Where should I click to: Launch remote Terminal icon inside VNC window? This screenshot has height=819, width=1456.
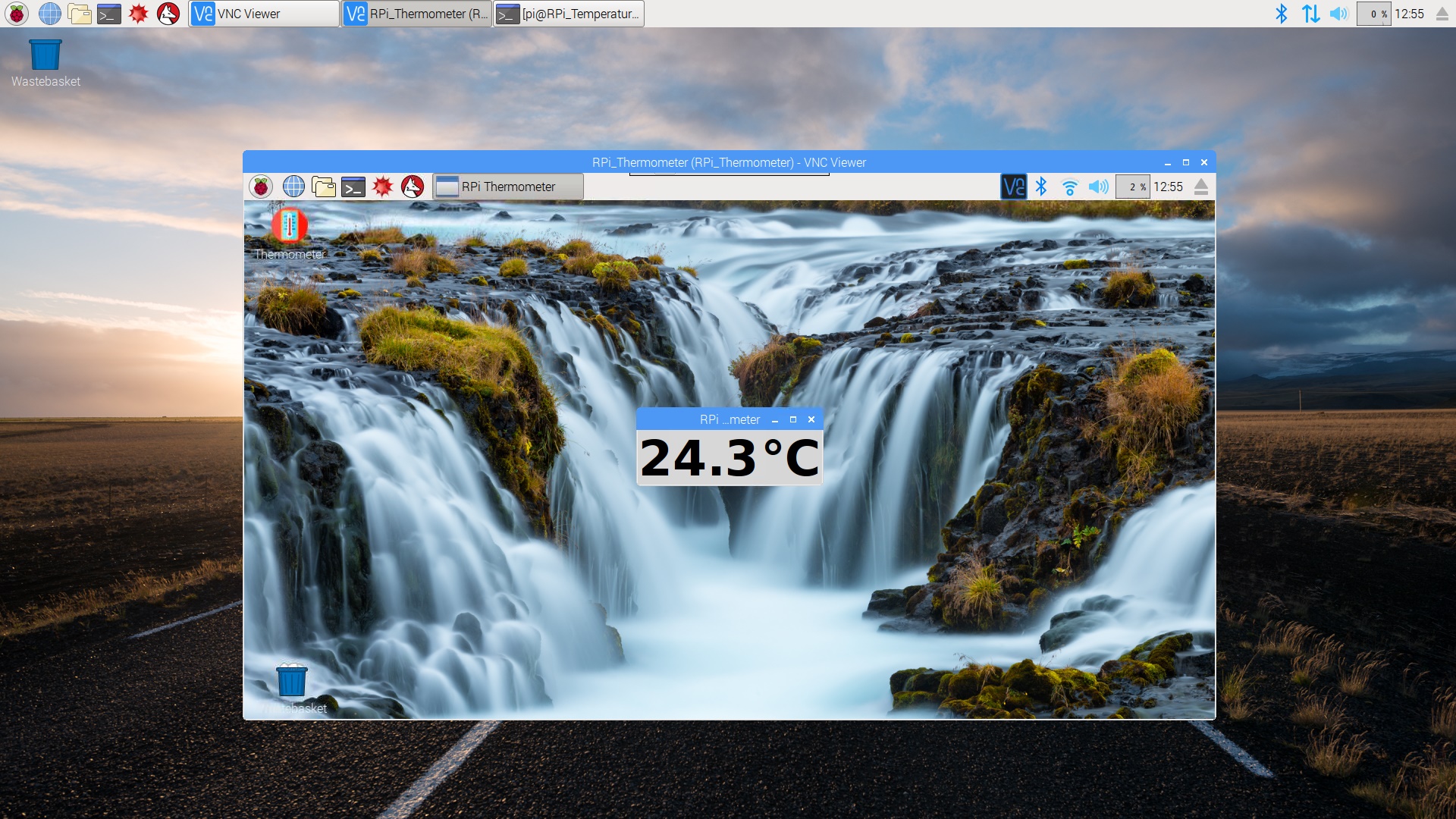(353, 187)
